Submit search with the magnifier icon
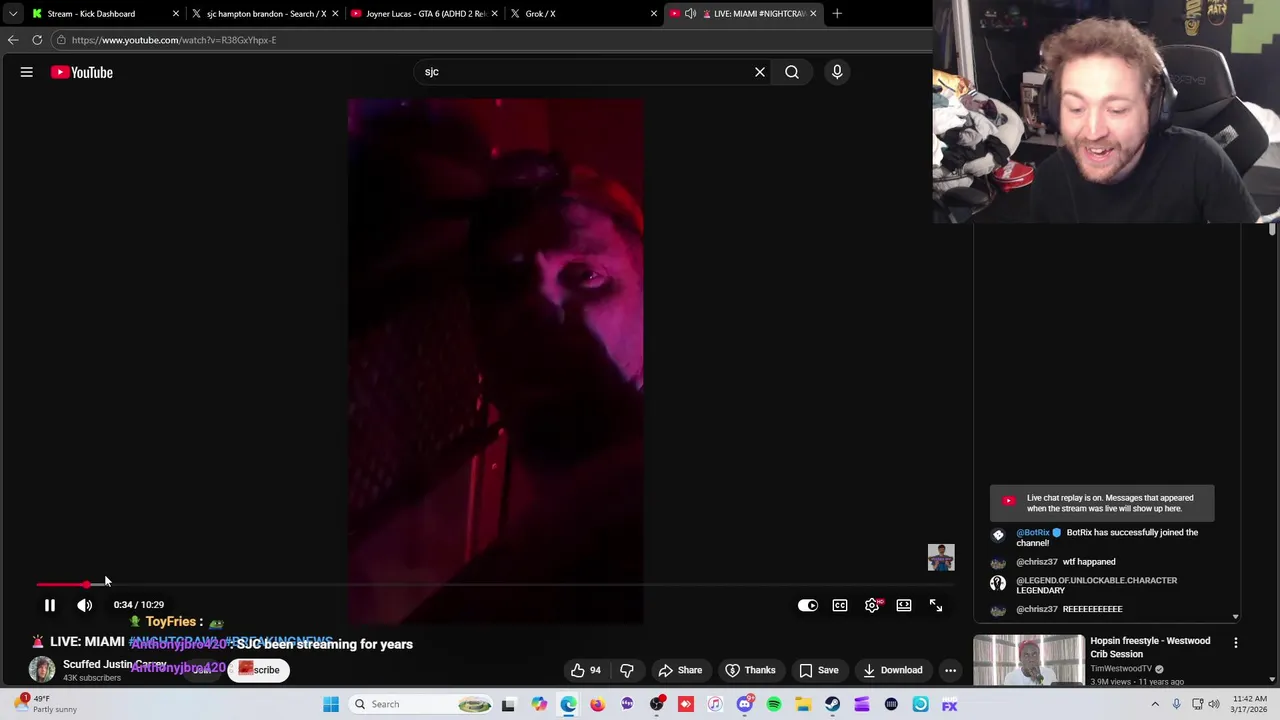1280x720 pixels. coord(792,72)
